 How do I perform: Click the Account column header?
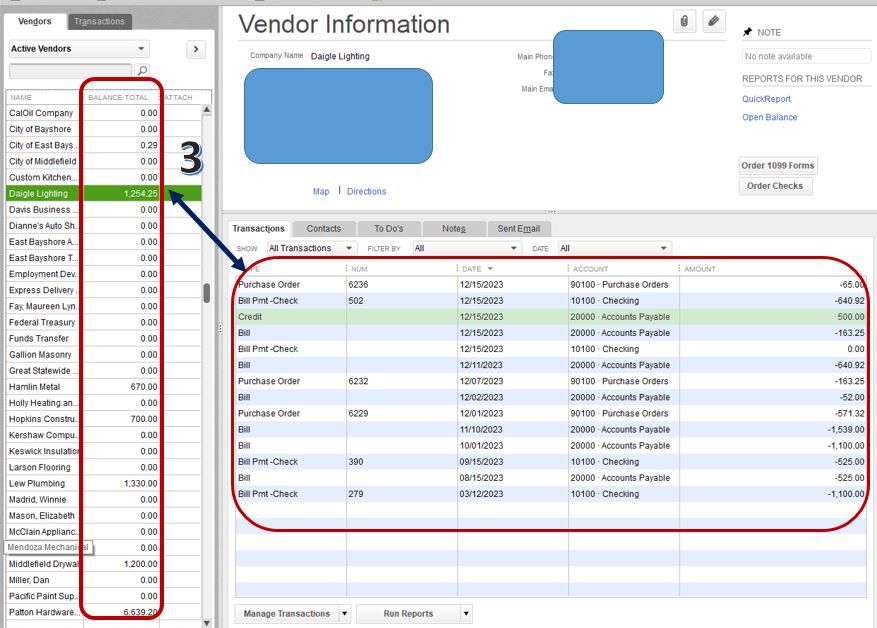coord(624,269)
